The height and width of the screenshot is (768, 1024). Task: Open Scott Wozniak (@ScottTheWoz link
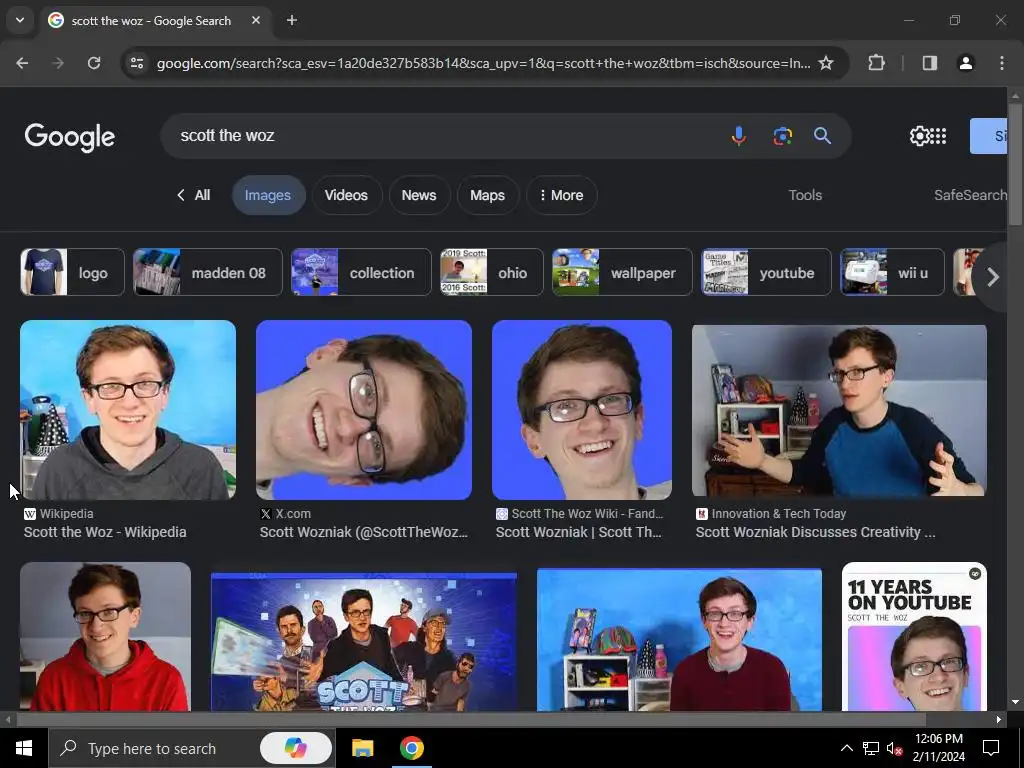point(364,532)
